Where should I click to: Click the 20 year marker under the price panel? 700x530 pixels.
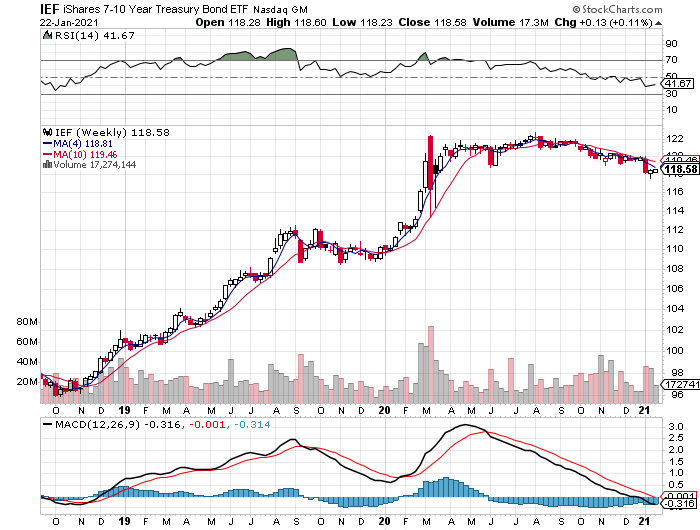tap(384, 410)
